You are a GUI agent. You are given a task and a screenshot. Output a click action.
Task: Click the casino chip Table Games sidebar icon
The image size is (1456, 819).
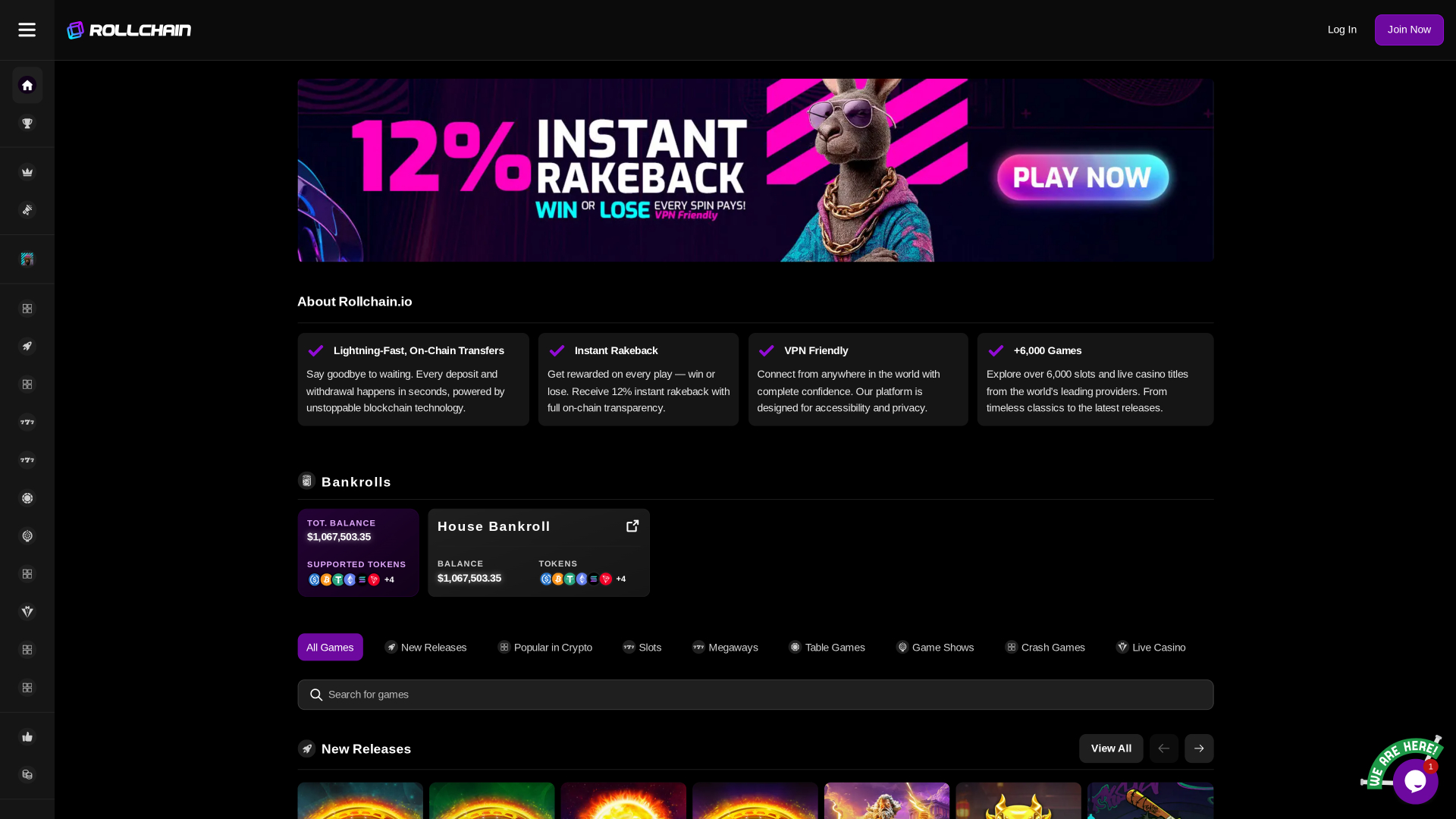pyautogui.click(x=27, y=498)
